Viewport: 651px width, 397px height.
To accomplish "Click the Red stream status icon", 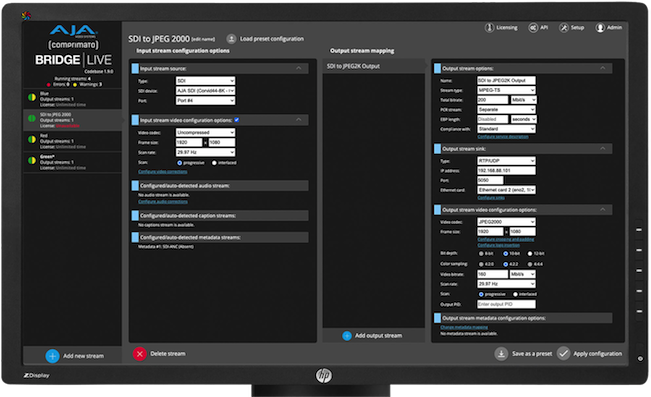I will tap(32, 139).
